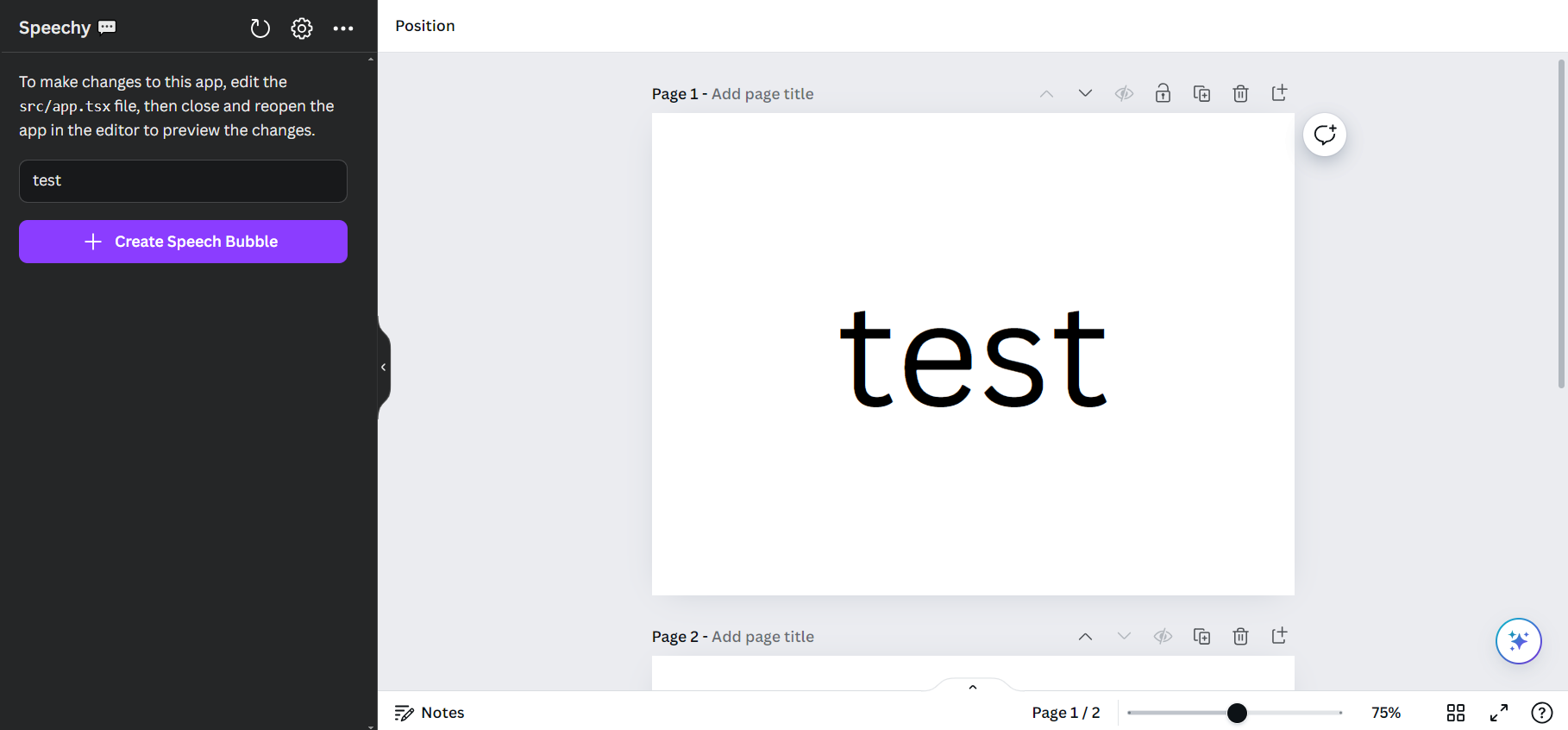
Task: Open the Position menu
Action: (x=425, y=26)
